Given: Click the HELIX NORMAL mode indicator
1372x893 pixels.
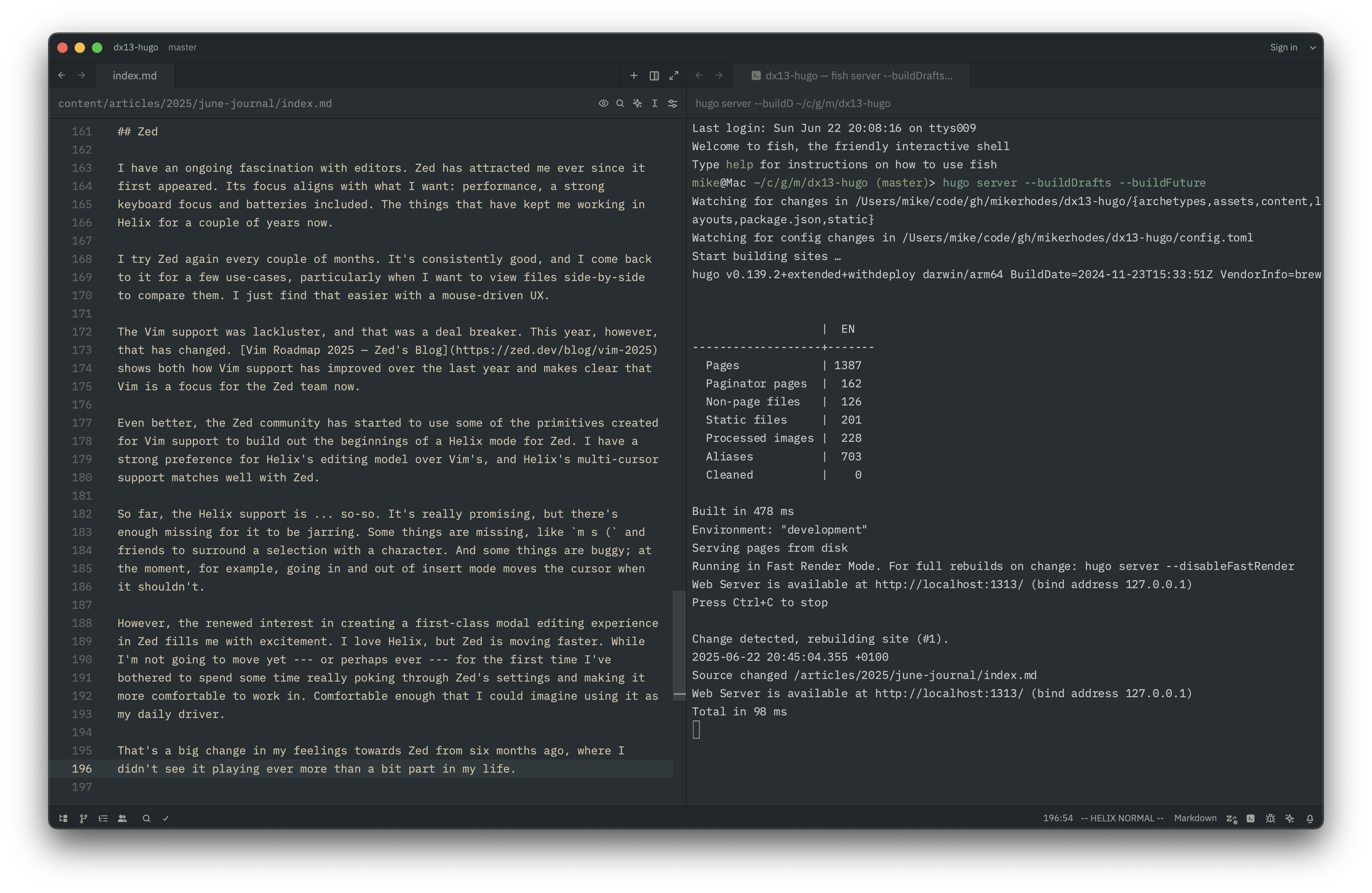Looking at the screenshot, I should point(1122,818).
